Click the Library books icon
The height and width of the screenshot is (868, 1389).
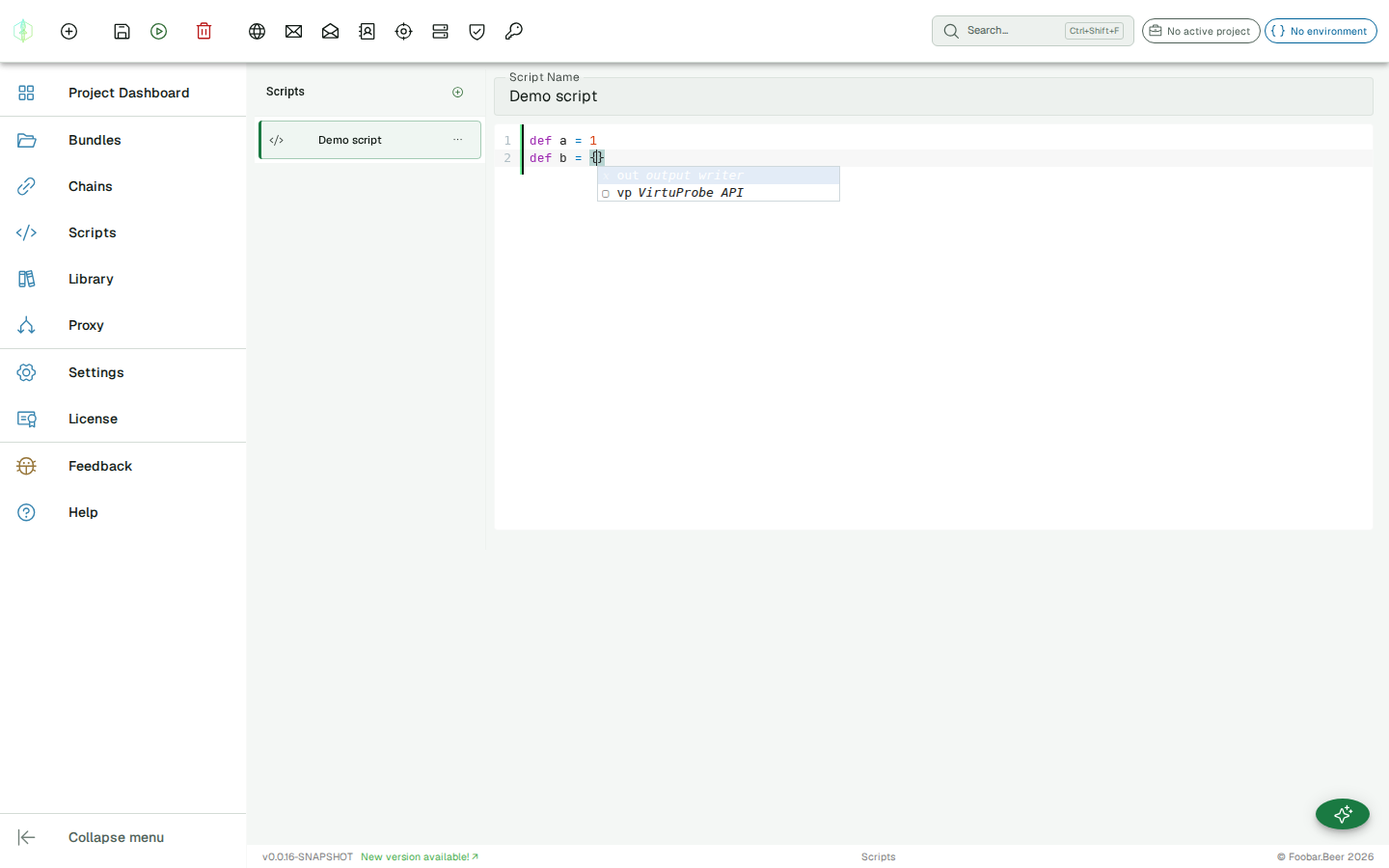[26, 279]
